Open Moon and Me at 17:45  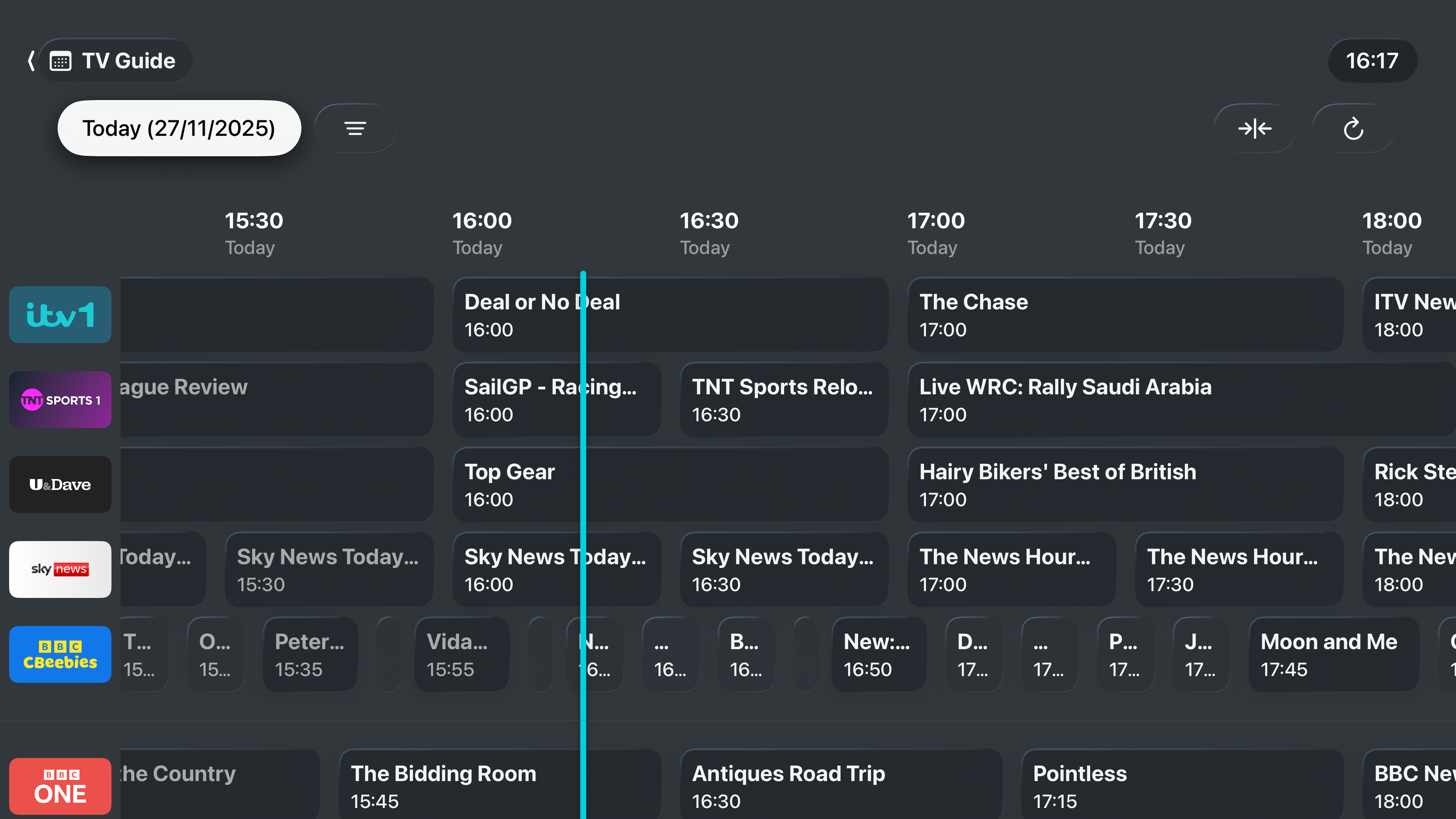pos(1333,654)
